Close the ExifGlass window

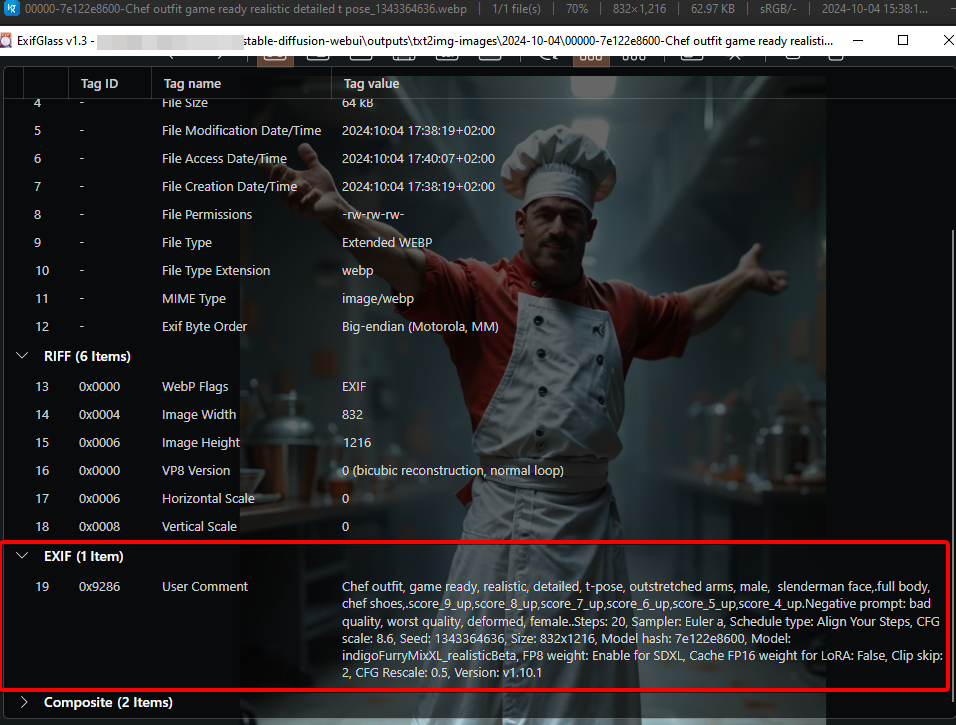948,41
